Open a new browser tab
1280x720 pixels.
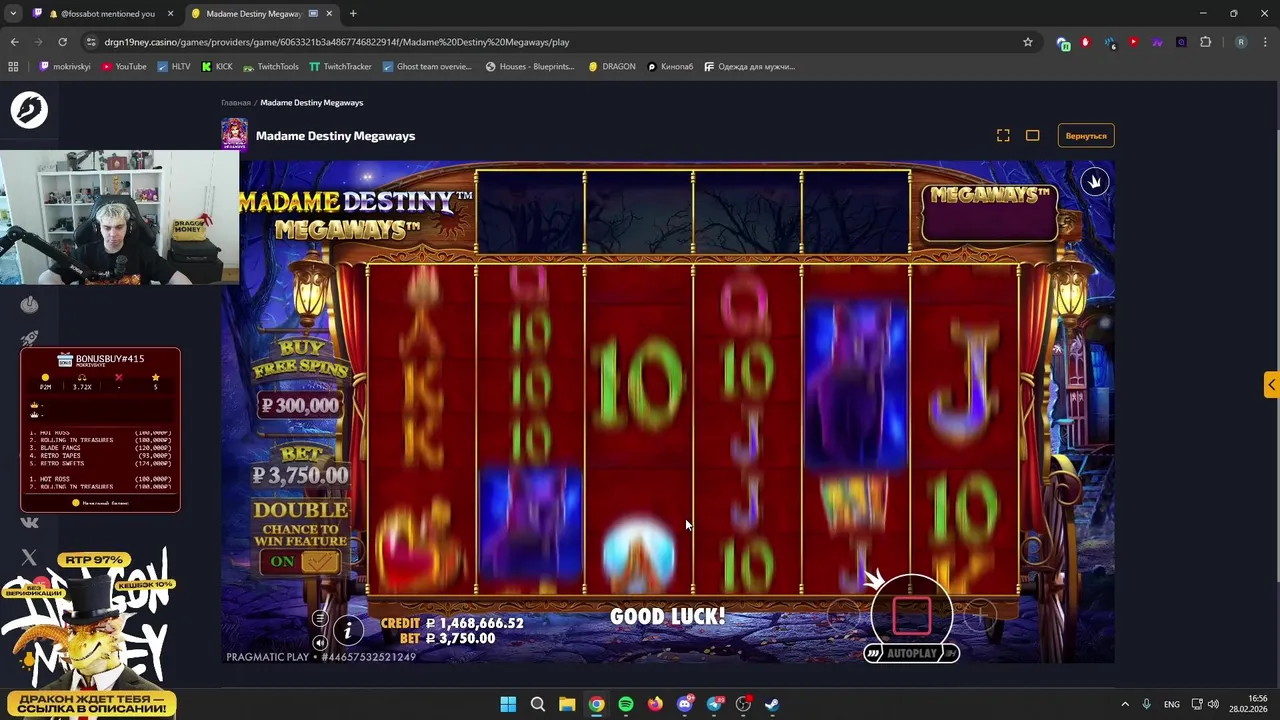coord(353,14)
